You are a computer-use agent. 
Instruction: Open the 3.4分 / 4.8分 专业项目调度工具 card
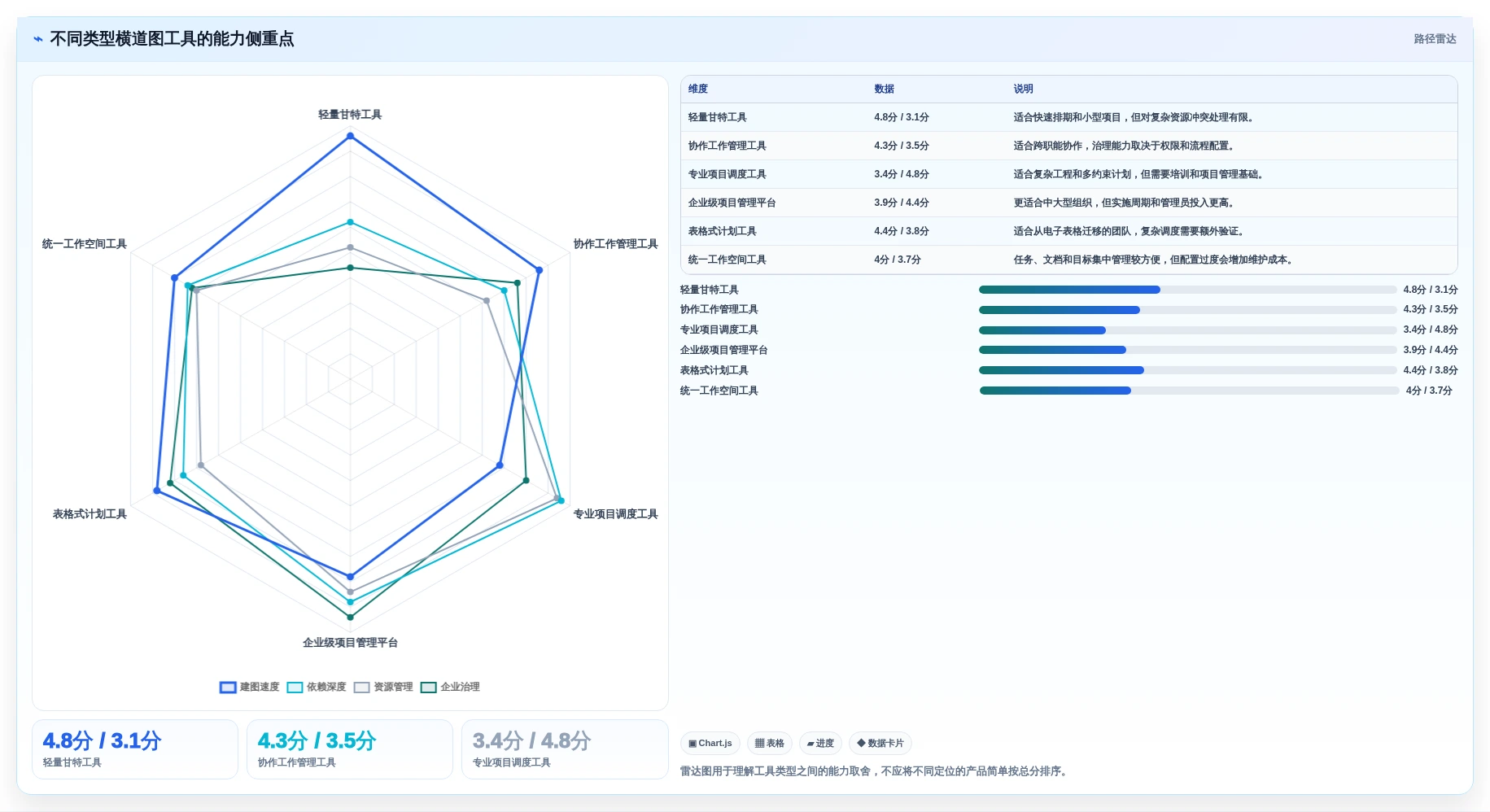click(x=565, y=749)
